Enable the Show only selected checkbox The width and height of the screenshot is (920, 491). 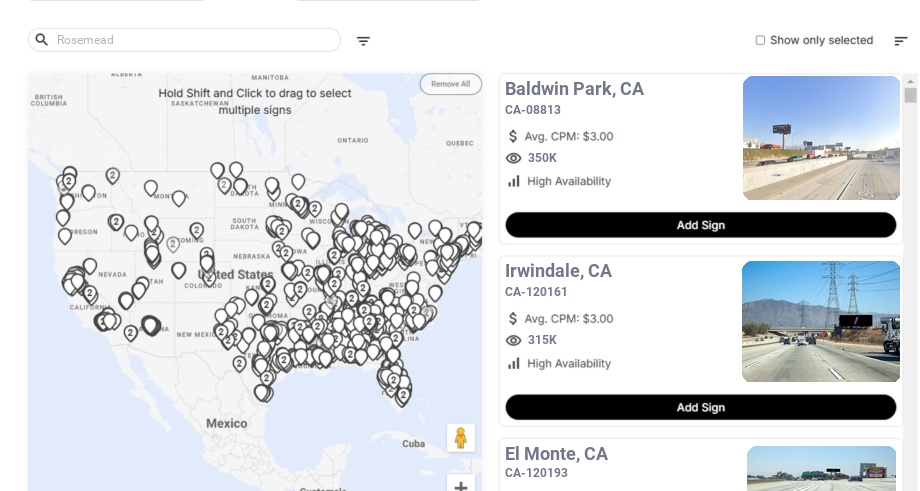coord(760,40)
